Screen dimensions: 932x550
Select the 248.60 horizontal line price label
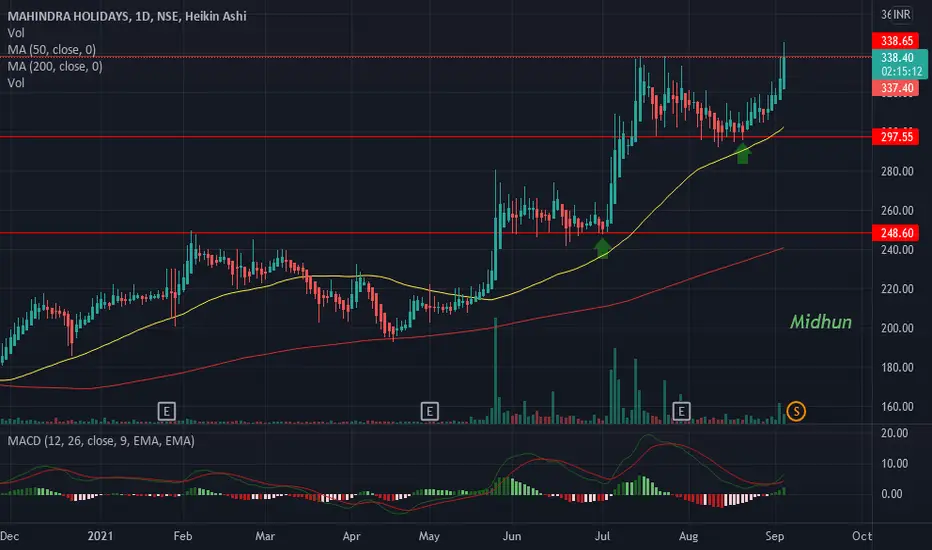click(x=896, y=232)
